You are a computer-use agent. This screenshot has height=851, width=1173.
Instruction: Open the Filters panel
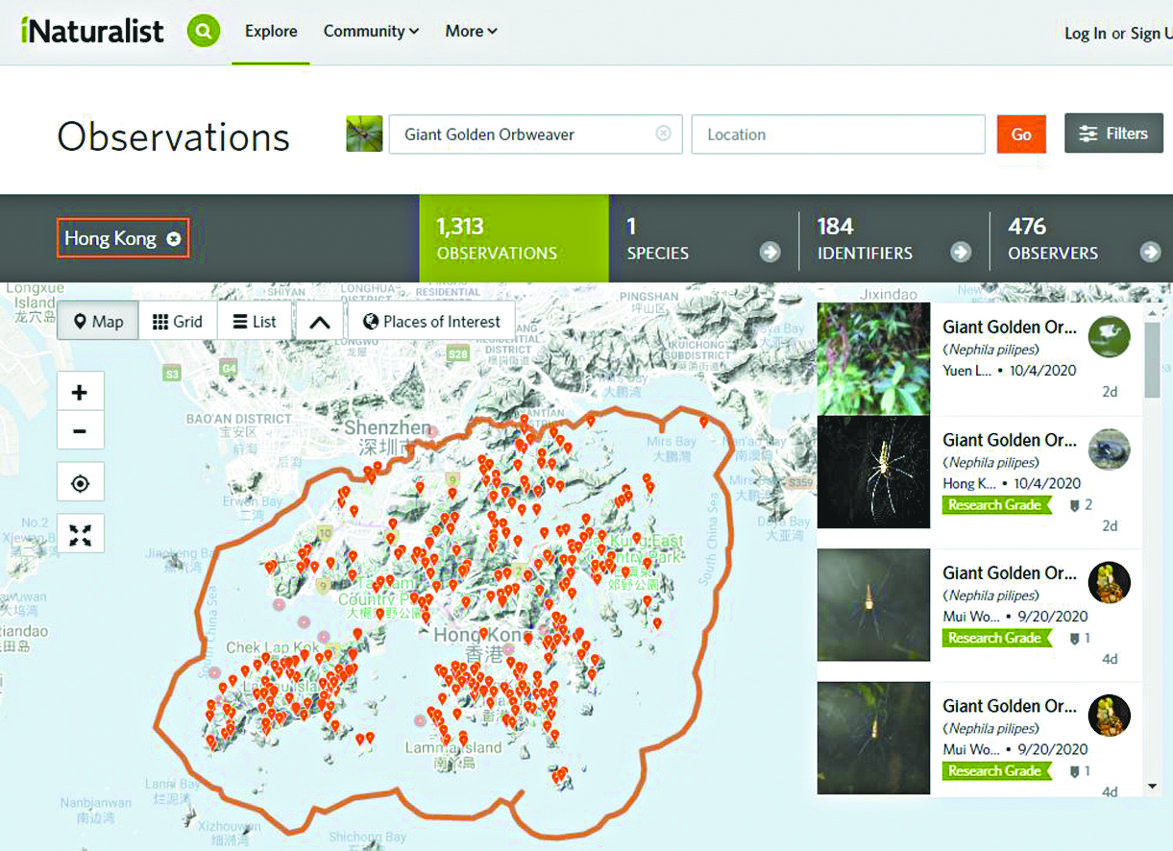1113,133
